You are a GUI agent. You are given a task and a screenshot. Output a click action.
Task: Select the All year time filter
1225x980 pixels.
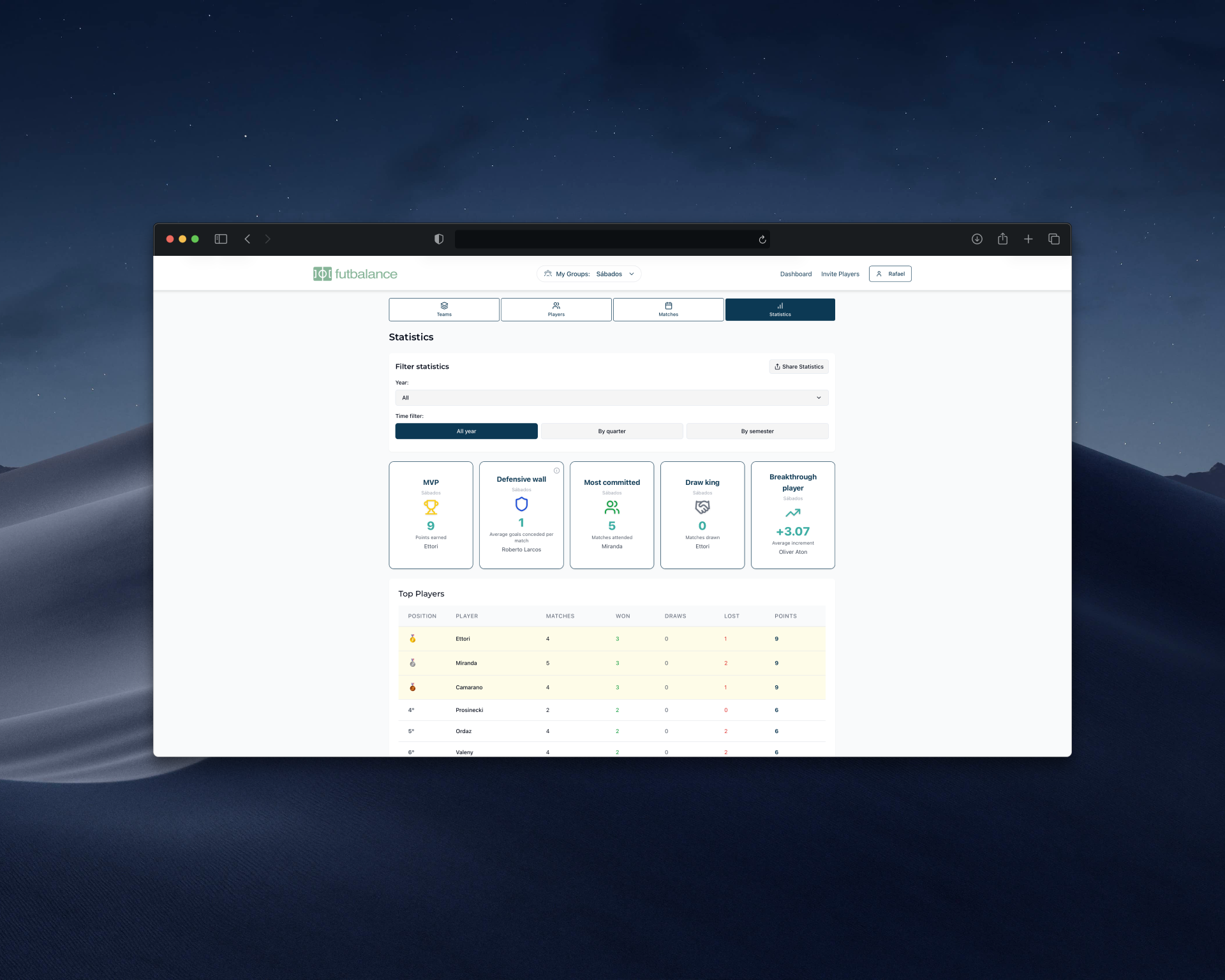point(466,431)
